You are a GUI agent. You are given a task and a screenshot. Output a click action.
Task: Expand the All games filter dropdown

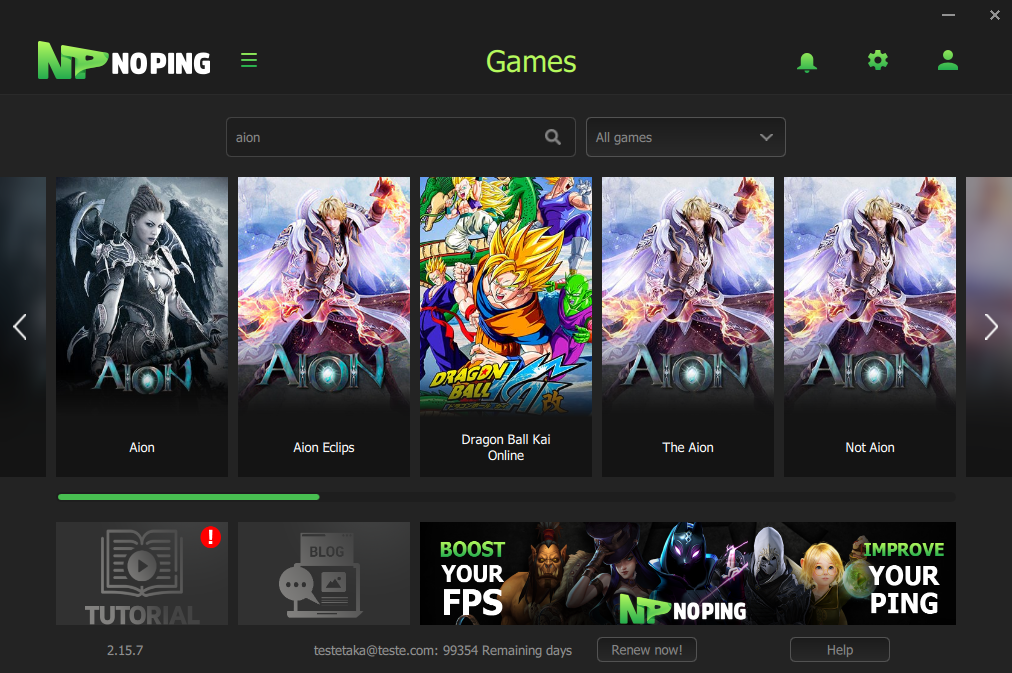(685, 137)
